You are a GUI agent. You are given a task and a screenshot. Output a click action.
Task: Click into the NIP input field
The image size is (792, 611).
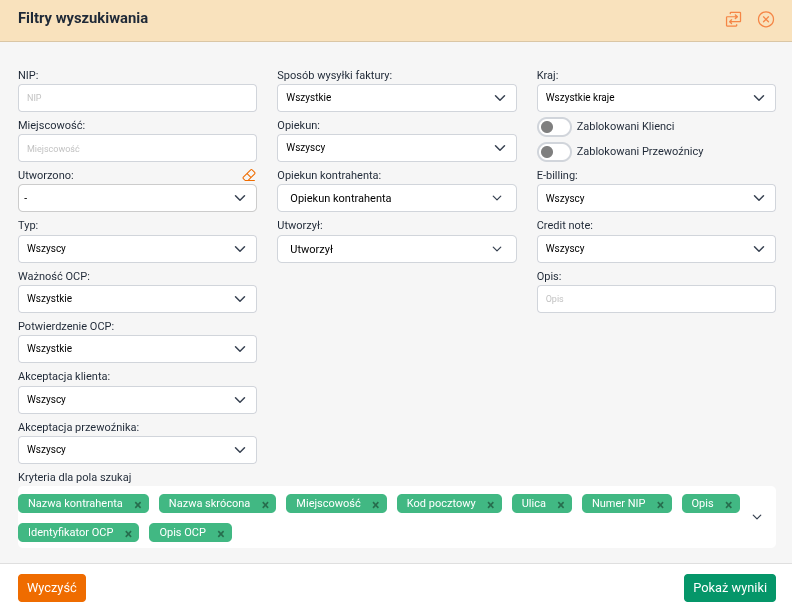pos(137,98)
